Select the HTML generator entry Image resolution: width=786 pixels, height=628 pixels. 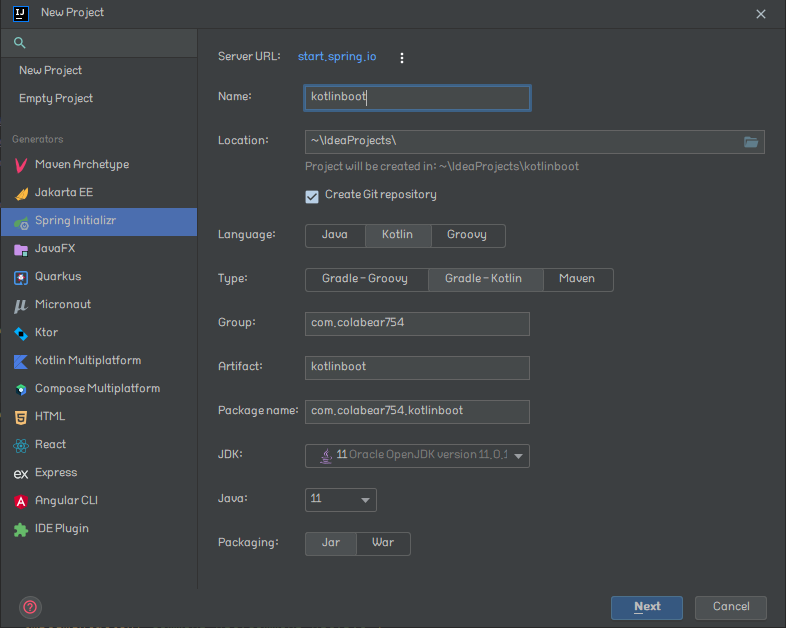click(x=99, y=417)
